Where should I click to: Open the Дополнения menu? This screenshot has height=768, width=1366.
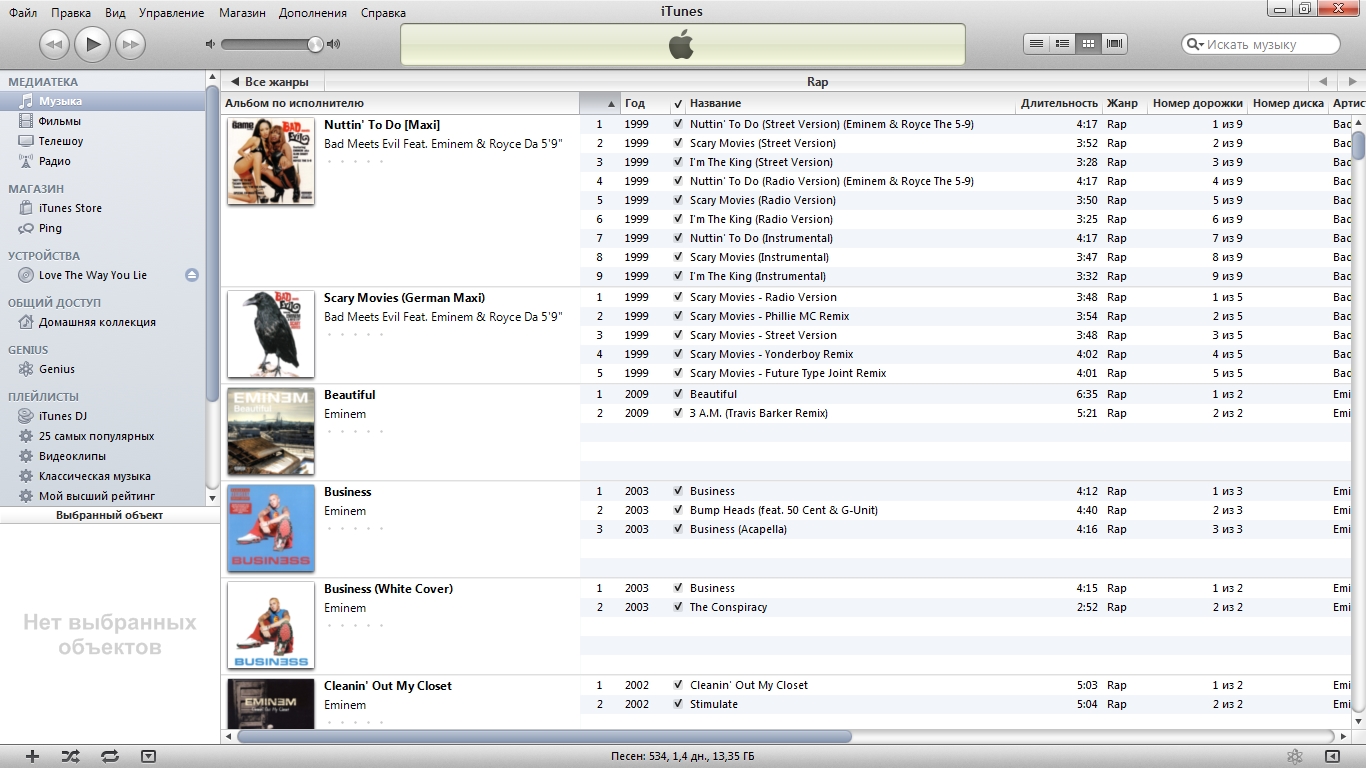tap(313, 13)
